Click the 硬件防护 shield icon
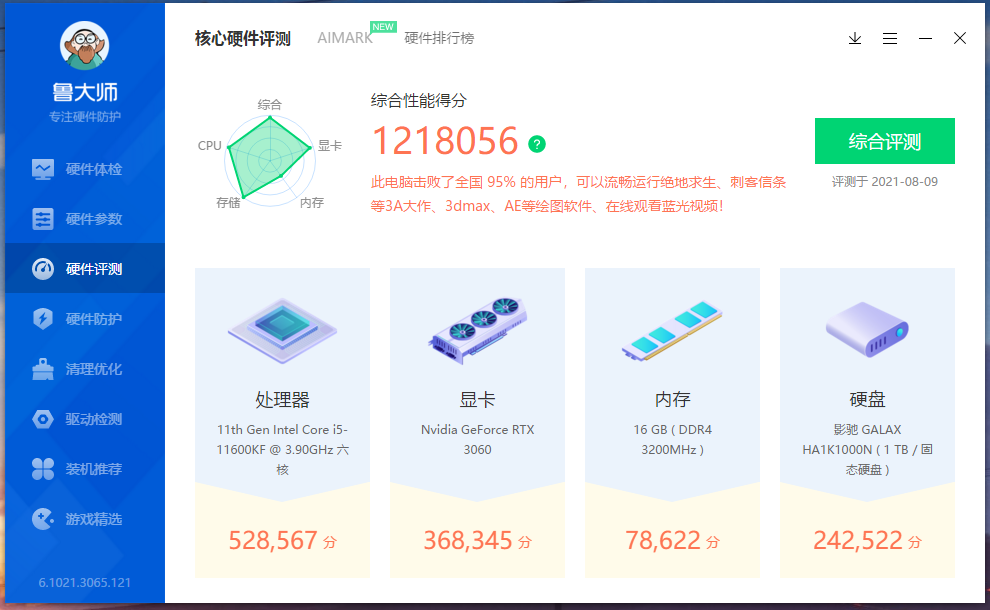Image resolution: width=990 pixels, height=610 pixels. [x=43, y=319]
